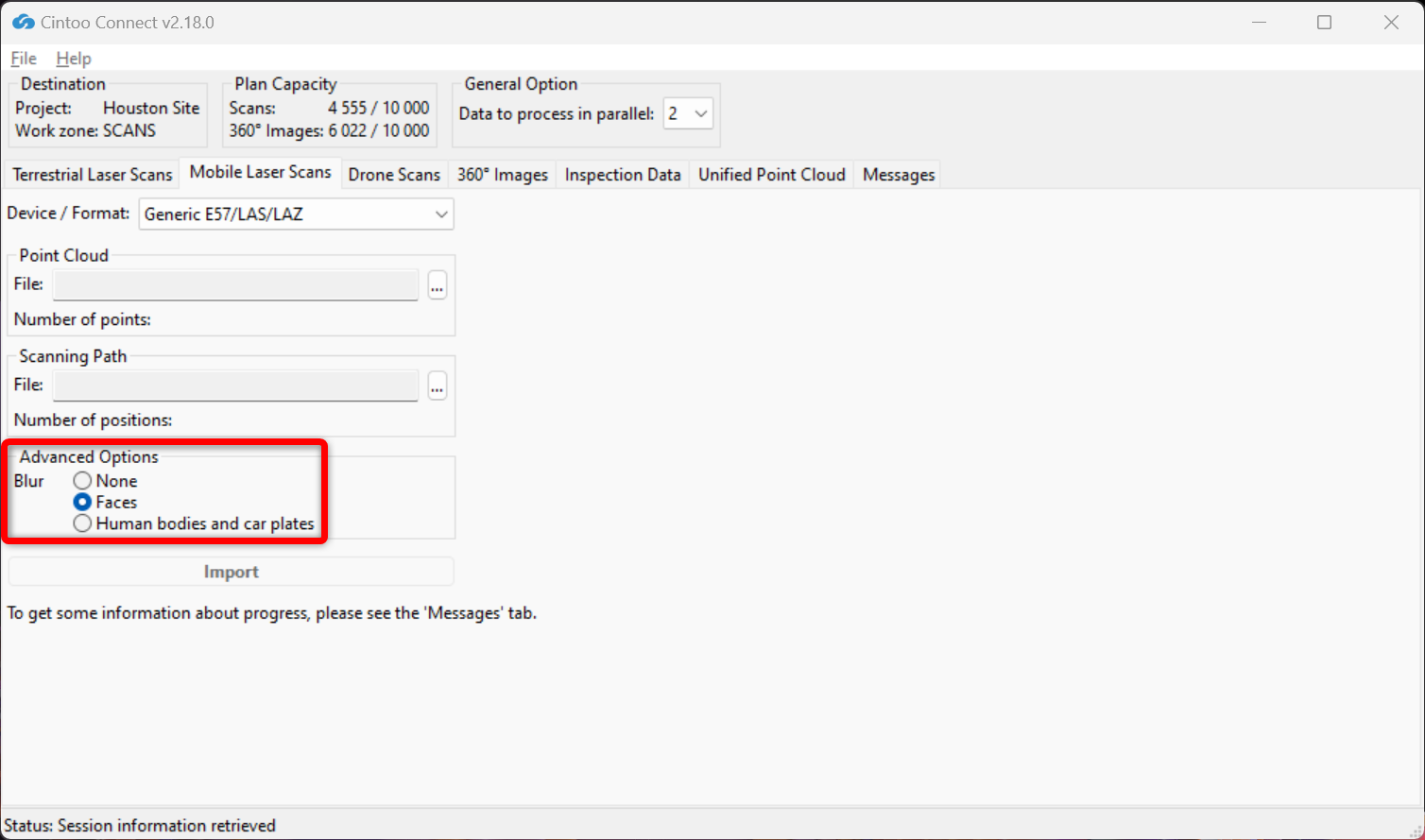Click the 360° Images count '6 022 / 10 000'
The image size is (1425, 840).
(x=378, y=130)
